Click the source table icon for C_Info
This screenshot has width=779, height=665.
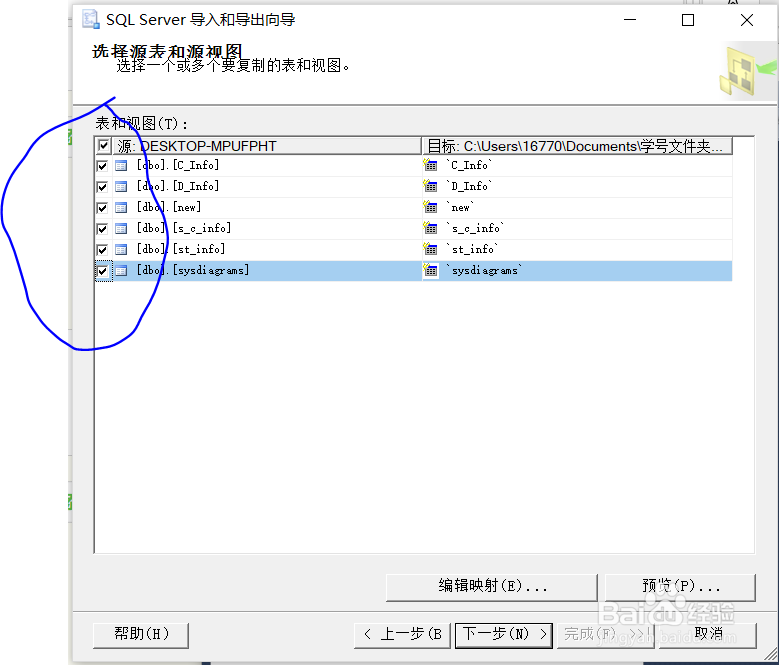121,165
